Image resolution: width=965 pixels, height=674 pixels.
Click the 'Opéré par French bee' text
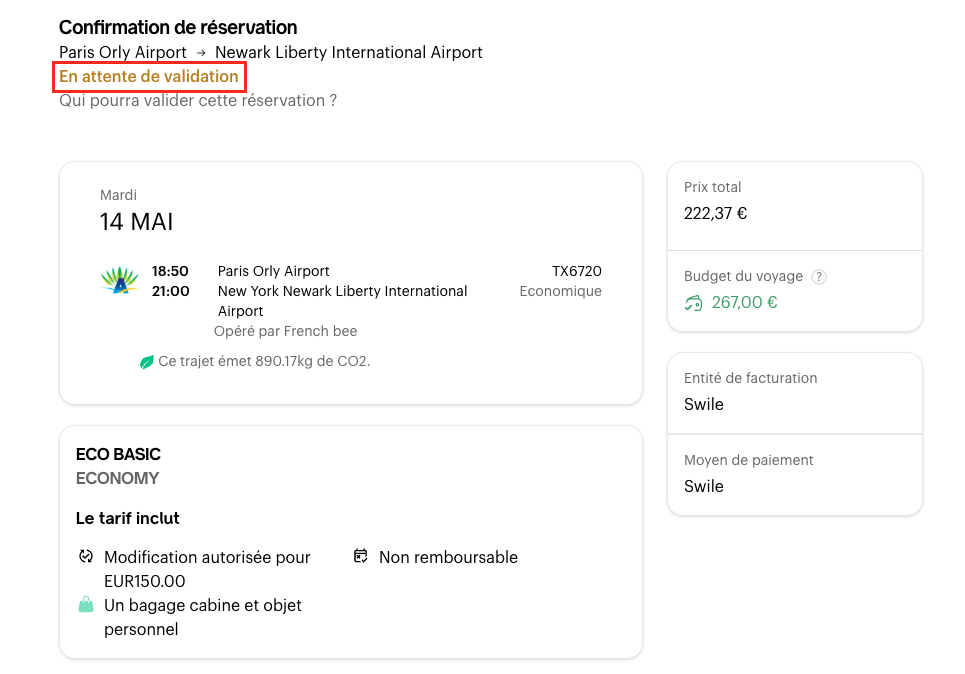[285, 331]
